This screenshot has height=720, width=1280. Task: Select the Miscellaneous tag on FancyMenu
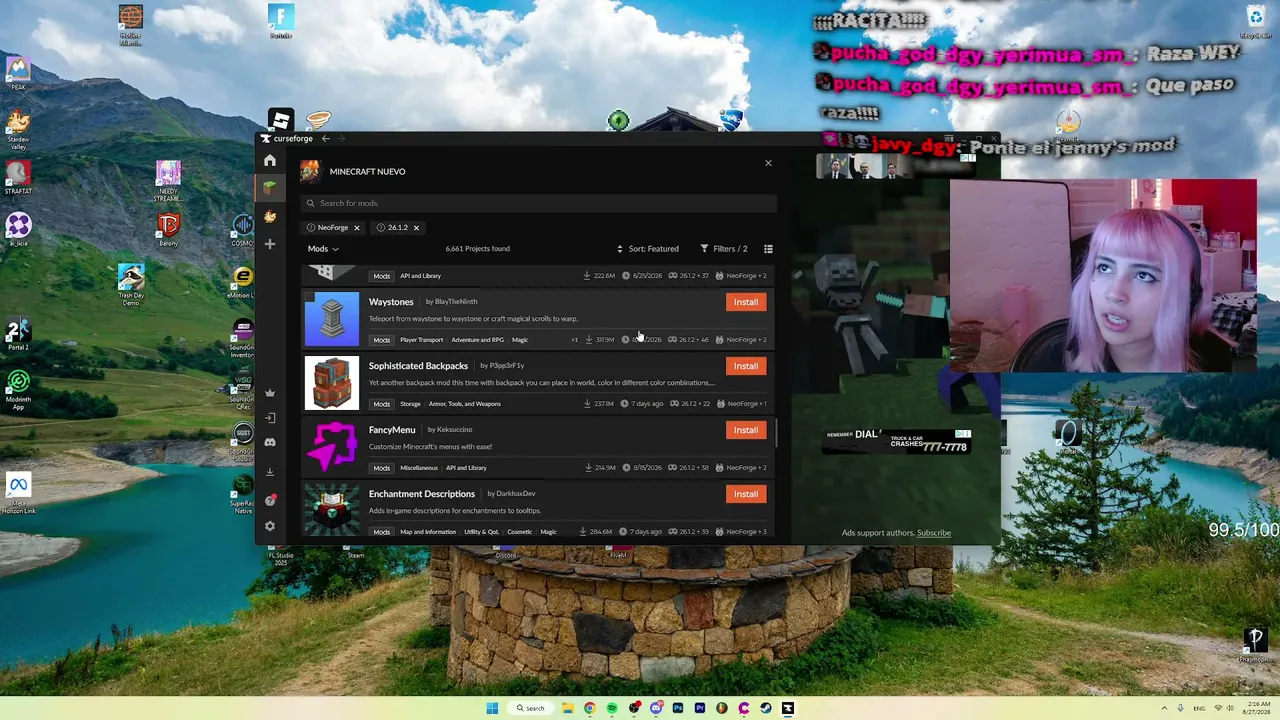pyautogui.click(x=419, y=468)
